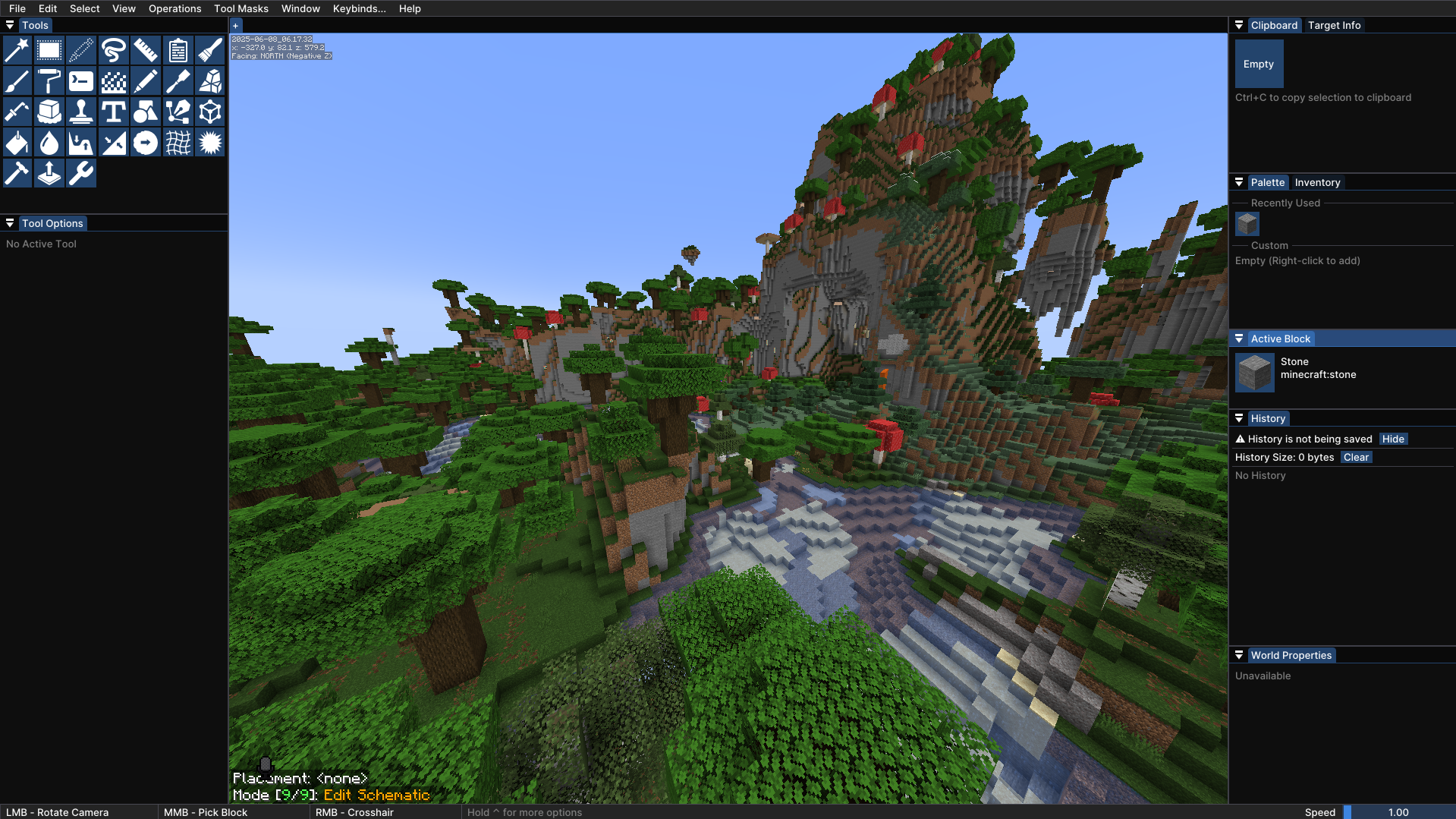Choose the paint roller tool
1456x819 pixels.
[x=49, y=81]
